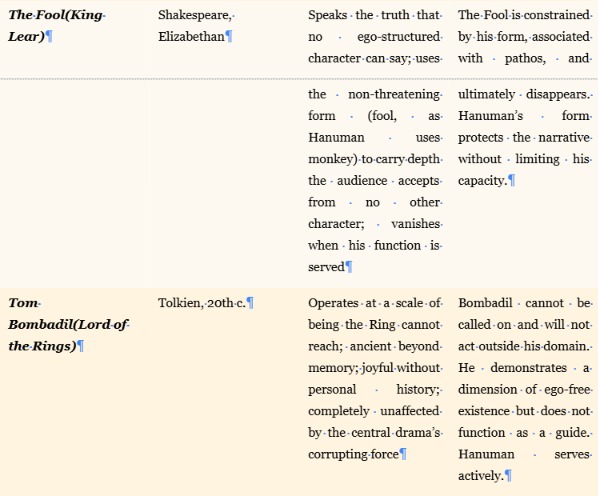This screenshot has height=496, width=598.
Task: Click the text 'Operates at a scale of'
Action: 374,303
